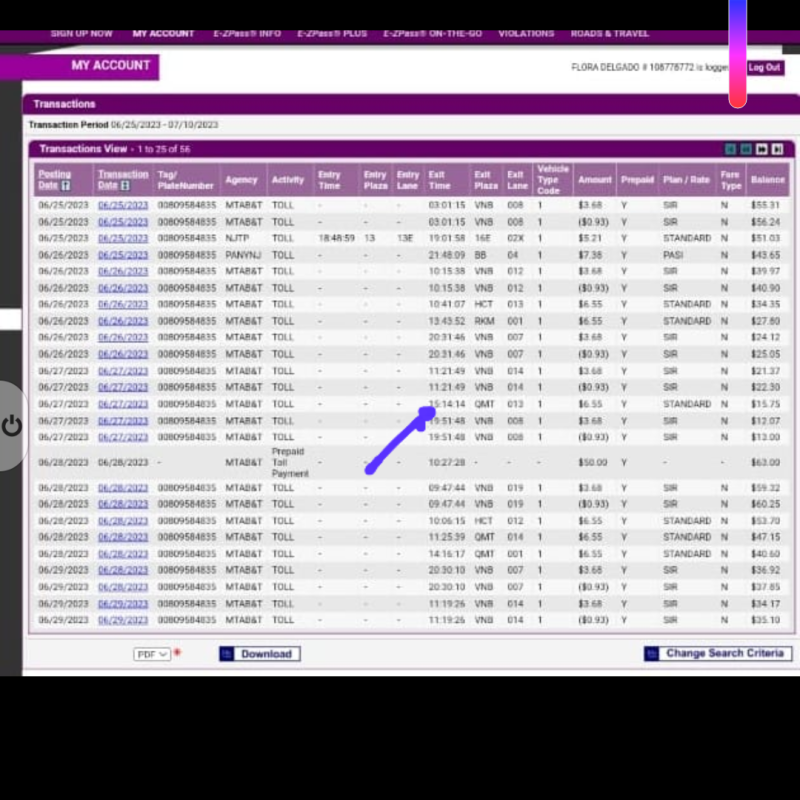Click the Plan / Rate column header
800x800 pixels.
click(686, 180)
